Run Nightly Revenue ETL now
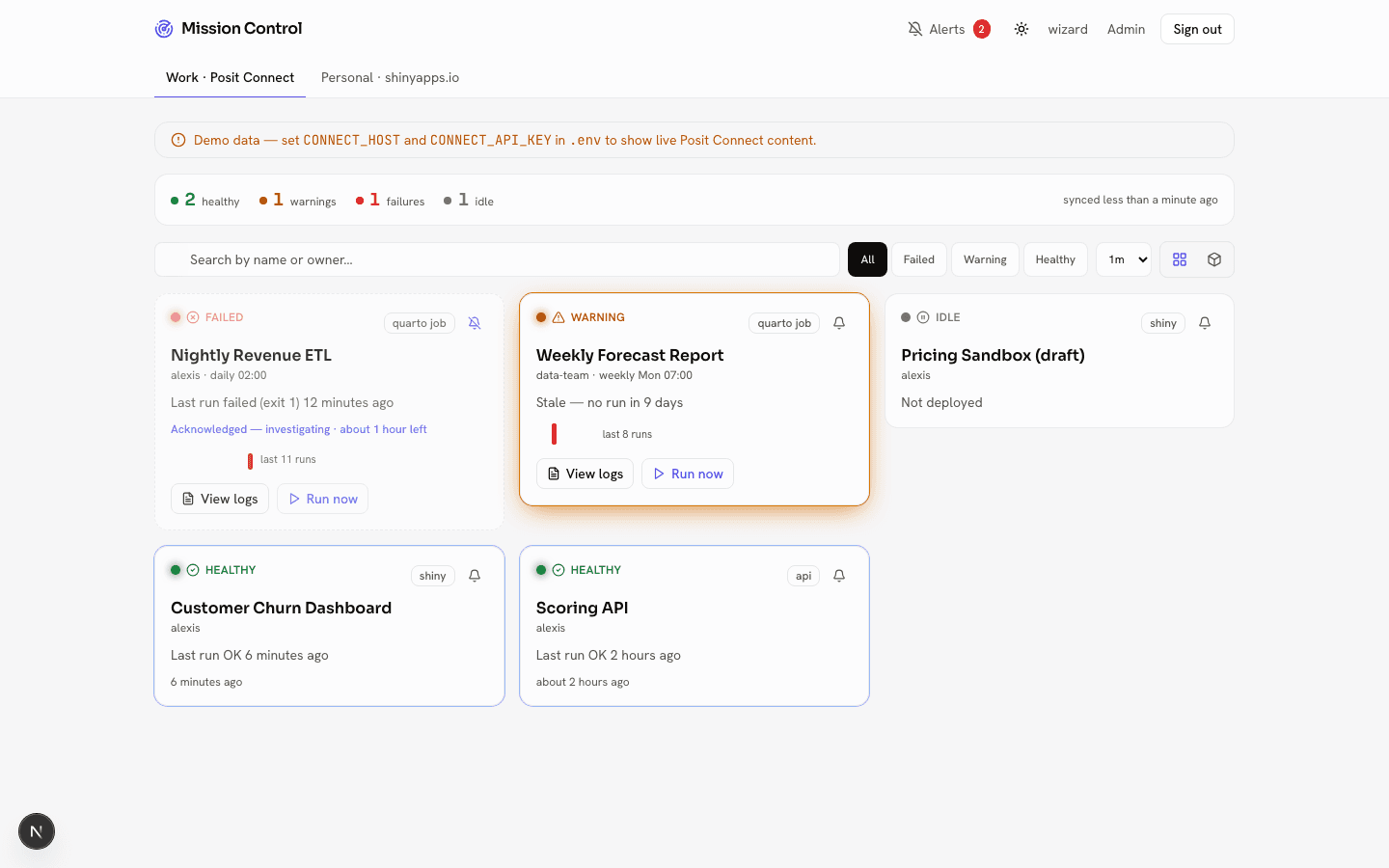 323,499
